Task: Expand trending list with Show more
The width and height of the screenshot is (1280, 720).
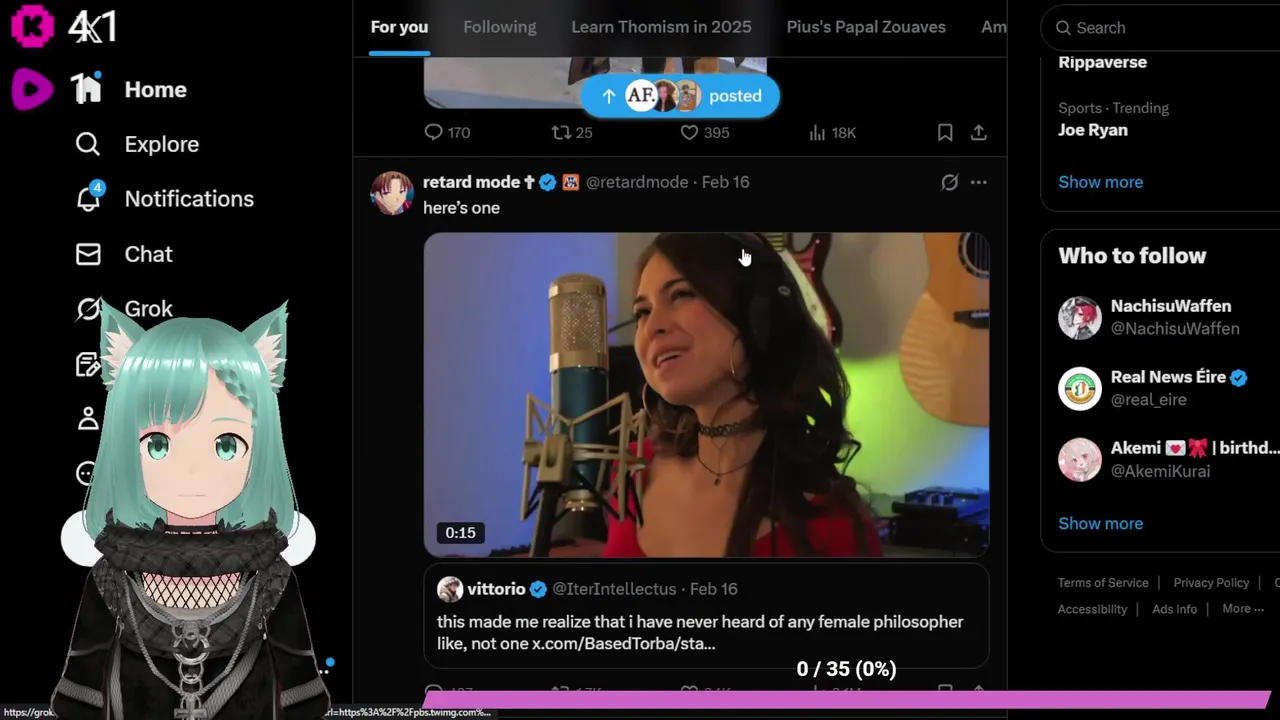Action: coord(1100,182)
